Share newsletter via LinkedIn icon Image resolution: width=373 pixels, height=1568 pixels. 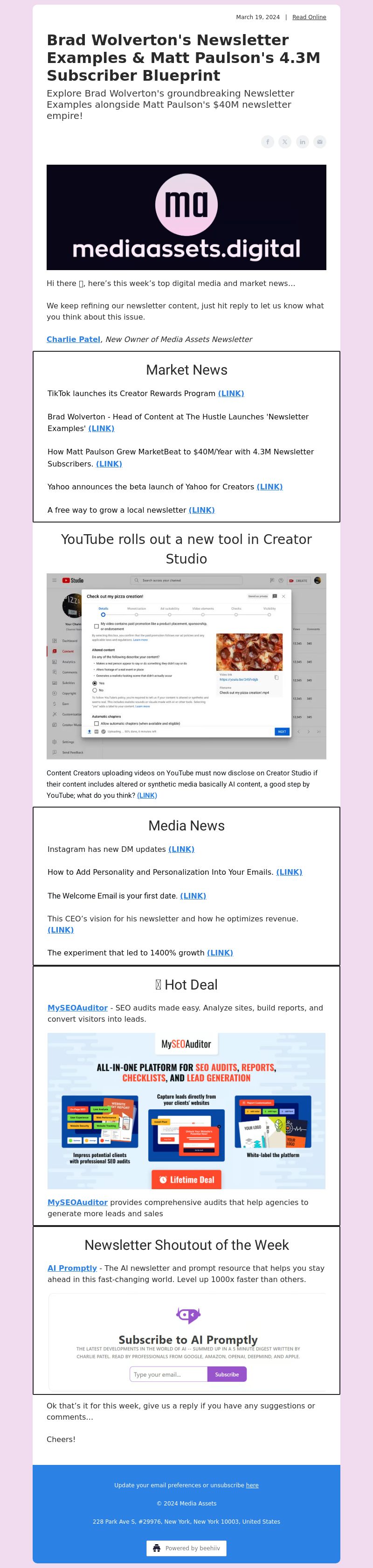303,142
